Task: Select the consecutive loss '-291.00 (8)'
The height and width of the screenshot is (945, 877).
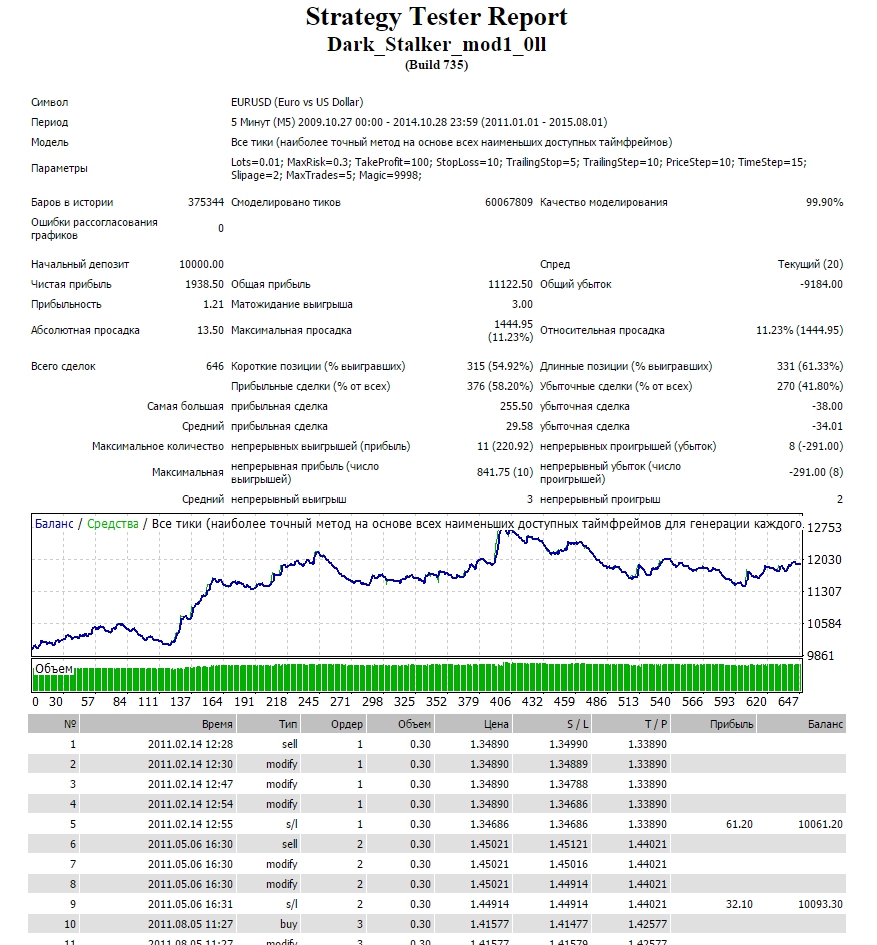Action: pos(816,472)
